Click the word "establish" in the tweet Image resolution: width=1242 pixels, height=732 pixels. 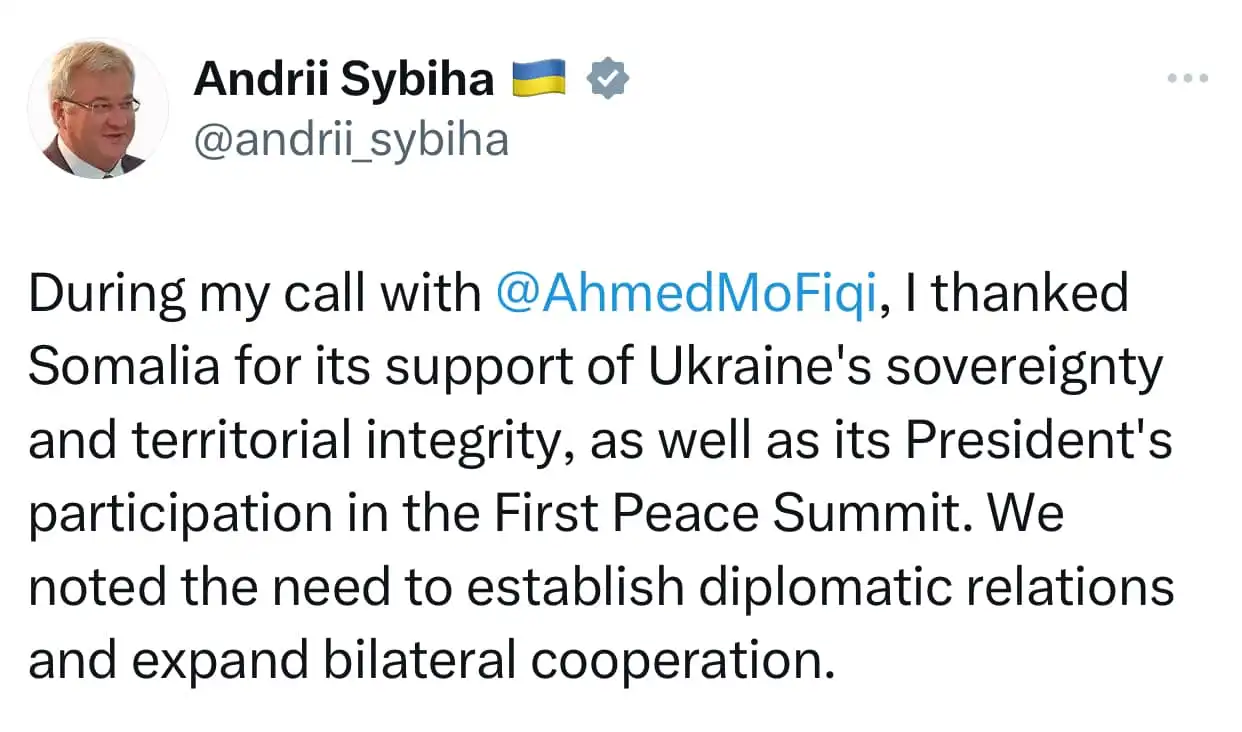pyautogui.click(x=576, y=588)
